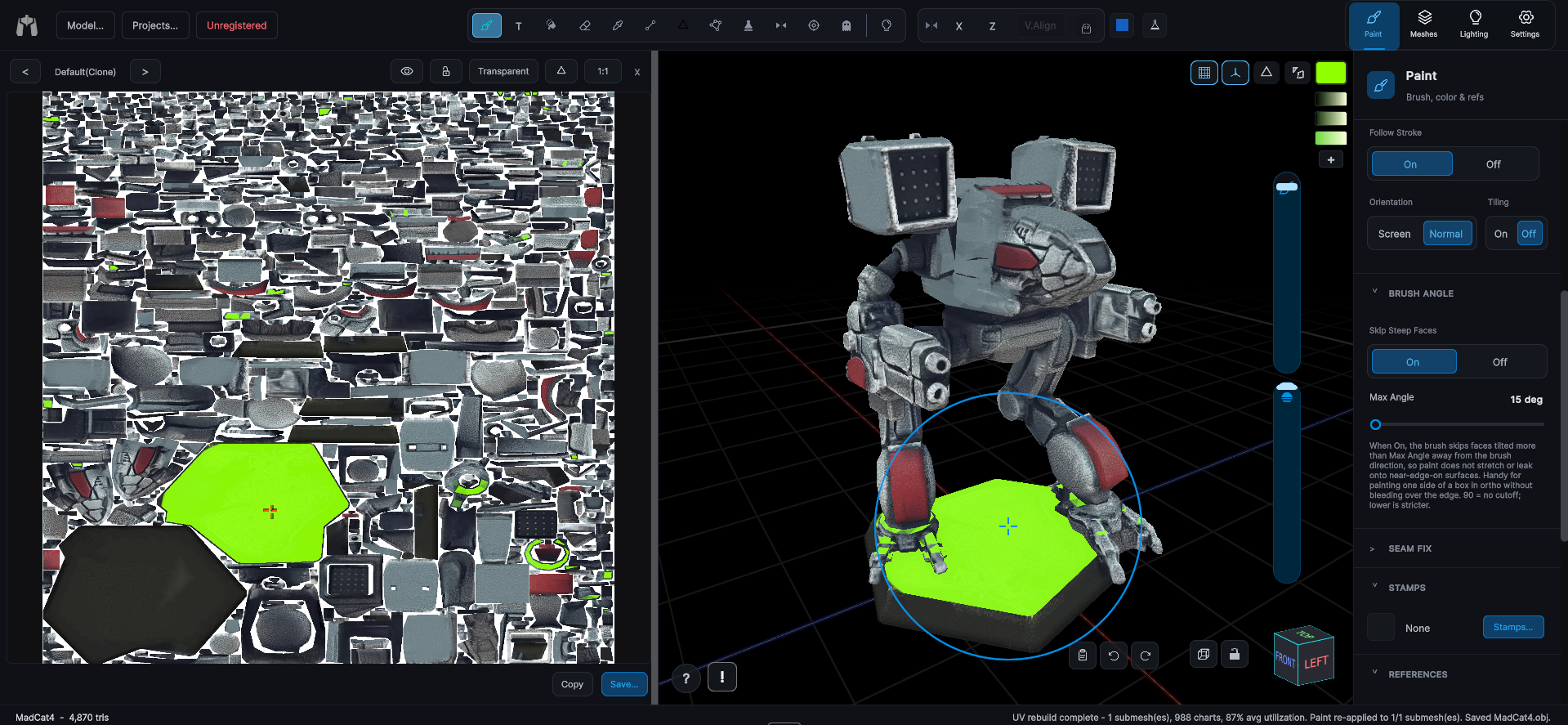The width and height of the screenshot is (1568, 725).
Task: Set Follow Stroke to Off
Action: 1494,164
